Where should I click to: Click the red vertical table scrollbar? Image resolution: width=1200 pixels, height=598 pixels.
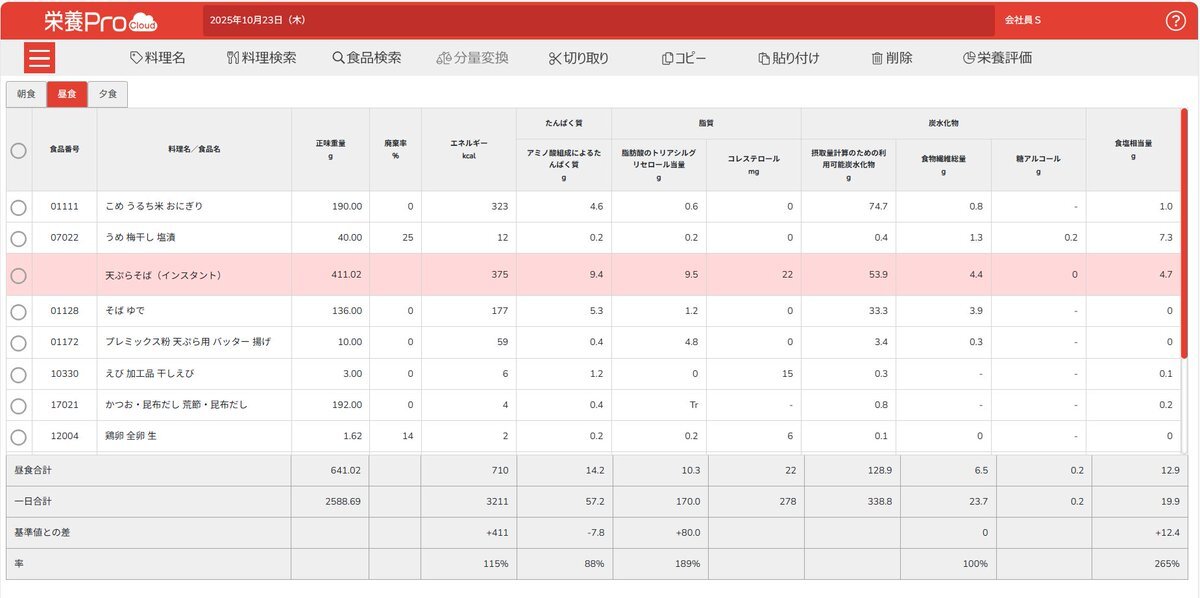click(x=1185, y=232)
